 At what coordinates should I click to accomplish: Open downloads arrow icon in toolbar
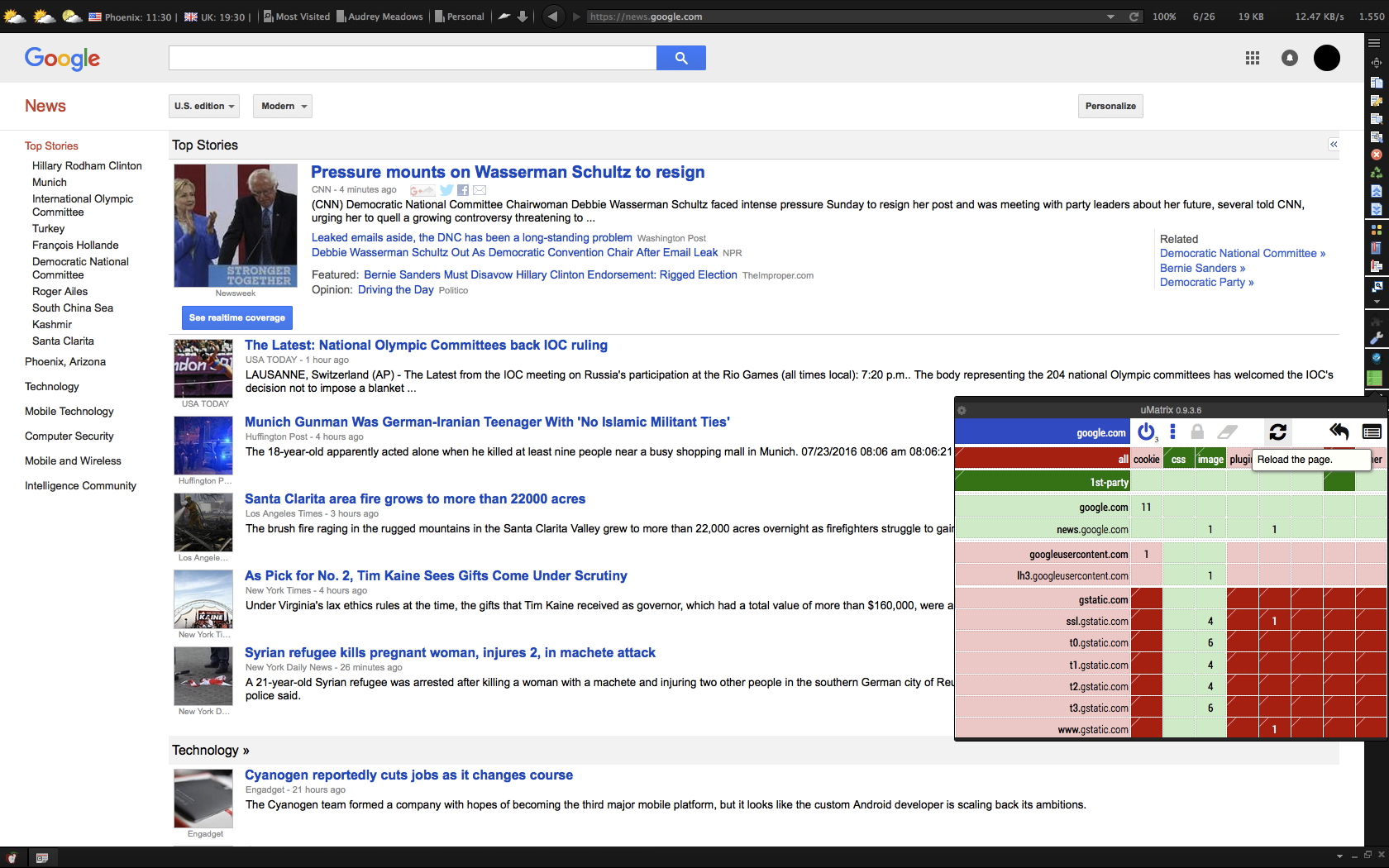[x=523, y=17]
